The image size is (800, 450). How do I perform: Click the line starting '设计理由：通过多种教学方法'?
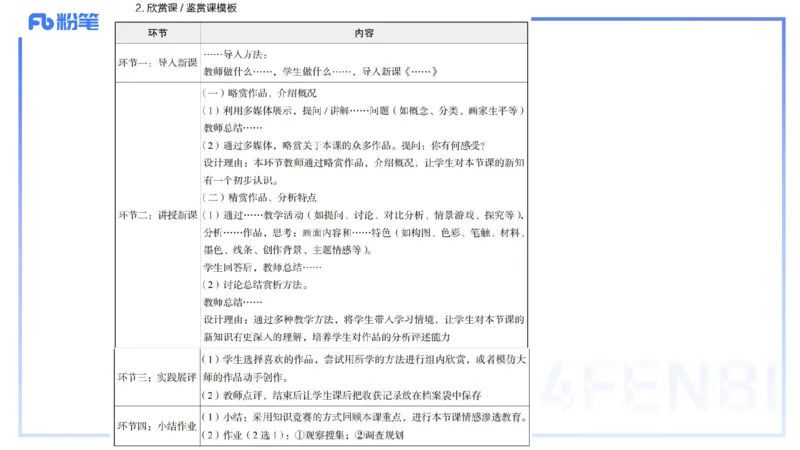tap(364, 320)
